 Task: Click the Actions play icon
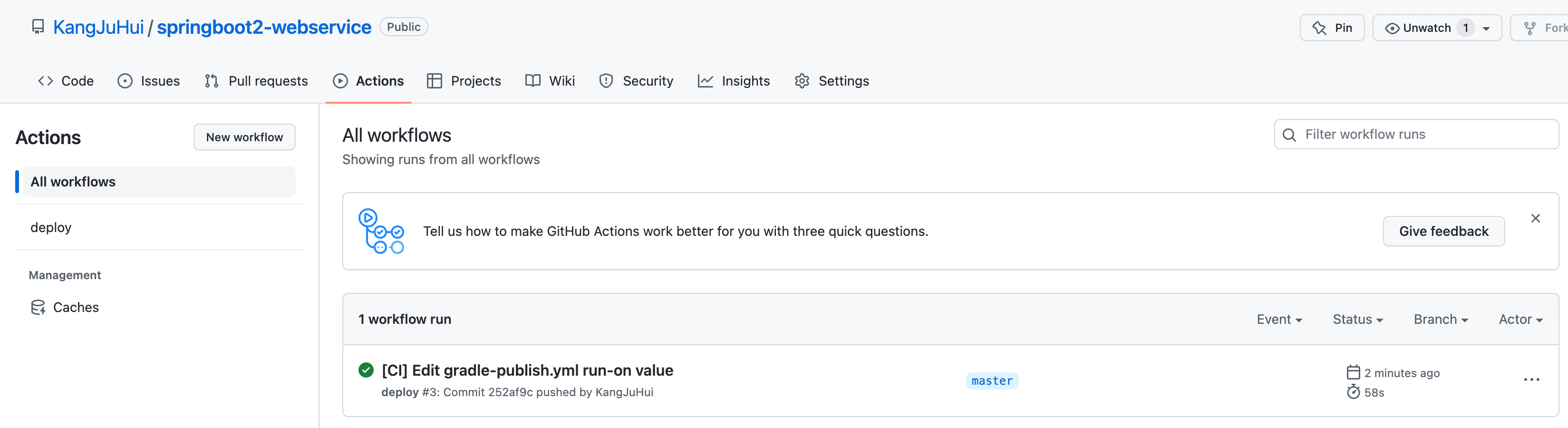click(340, 81)
